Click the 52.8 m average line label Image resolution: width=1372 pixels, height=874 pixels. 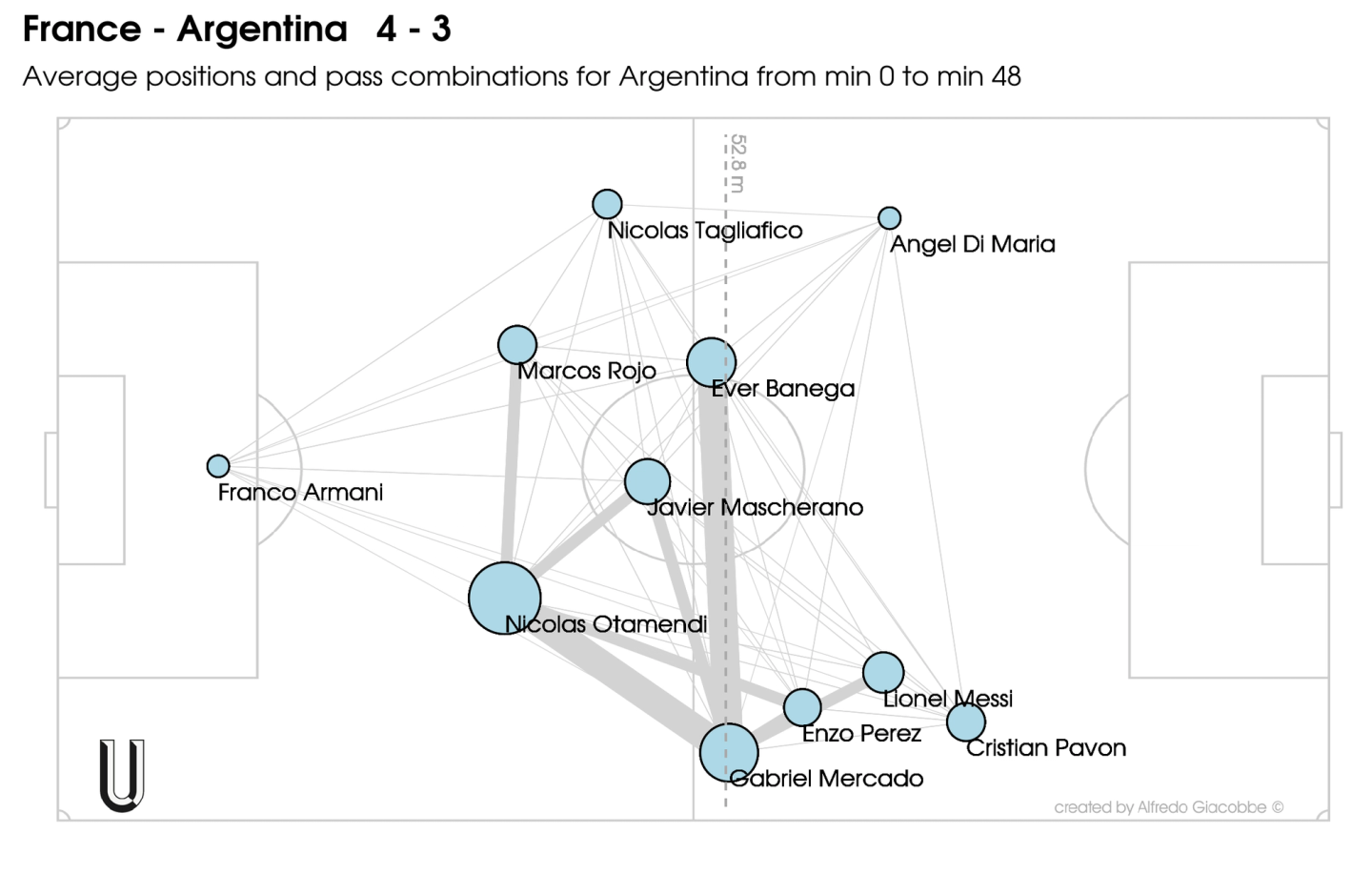tap(737, 163)
